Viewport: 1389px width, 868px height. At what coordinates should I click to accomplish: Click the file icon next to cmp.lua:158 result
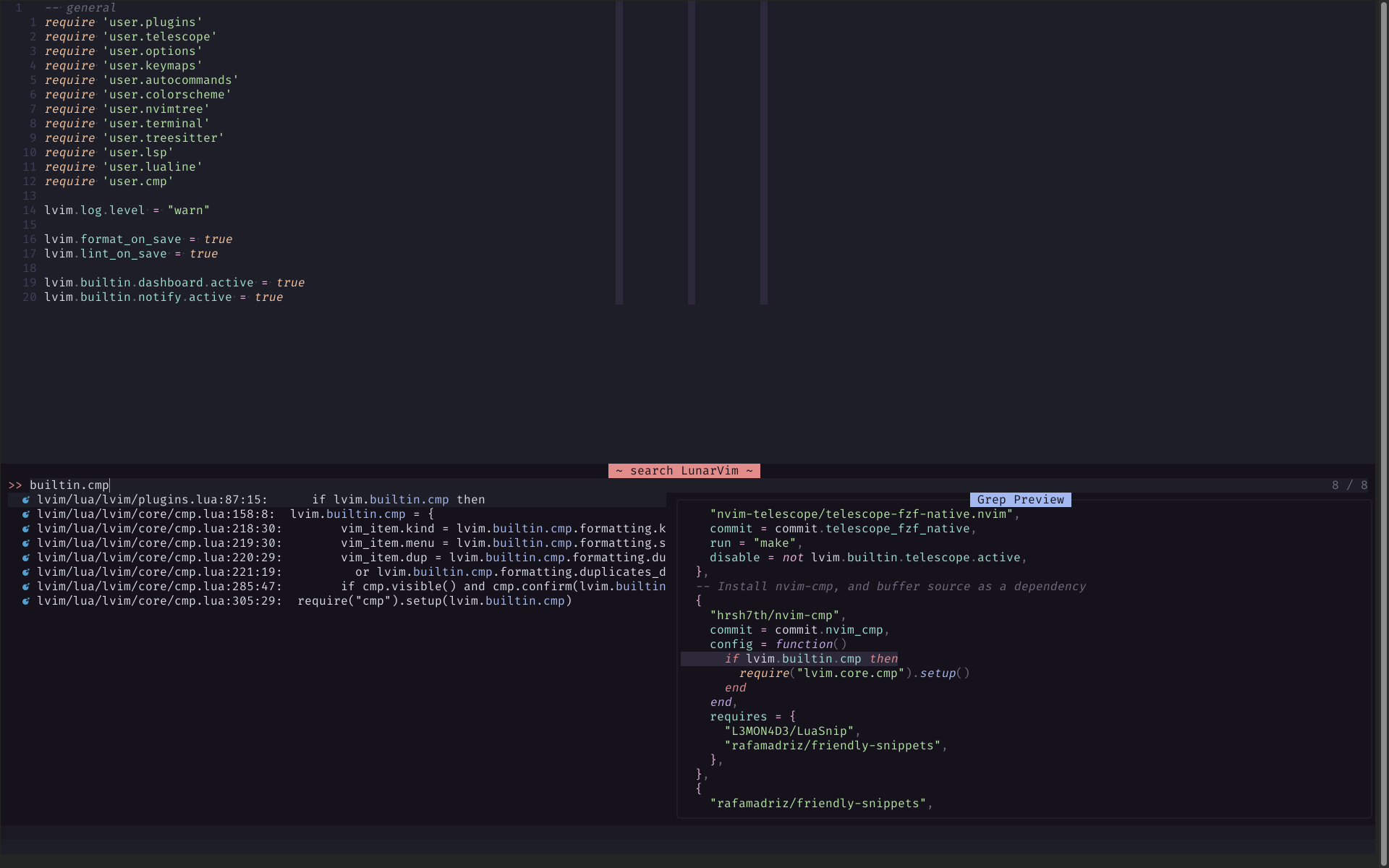pos(25,514)
